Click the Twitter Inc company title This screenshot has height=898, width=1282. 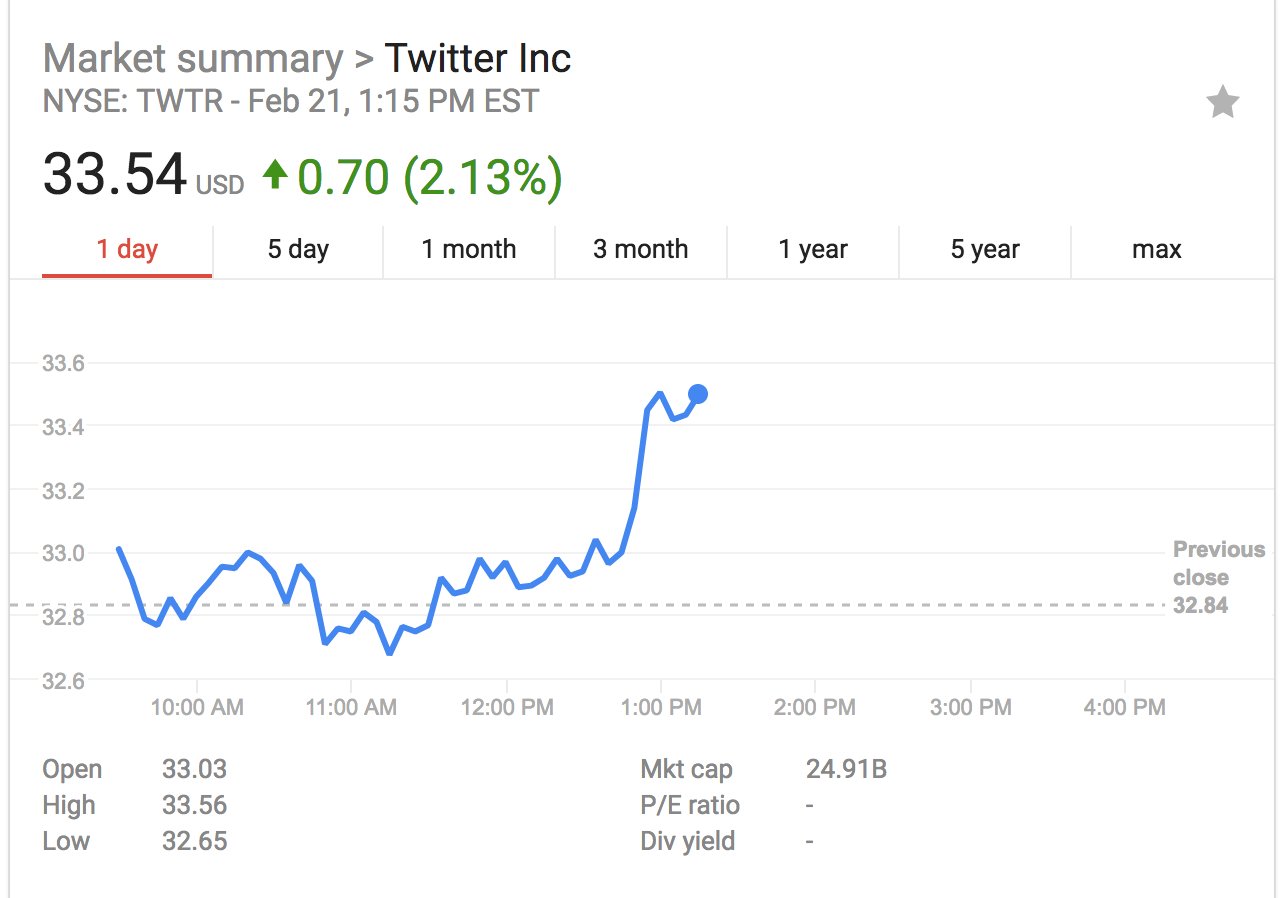[x=478, y=59]
